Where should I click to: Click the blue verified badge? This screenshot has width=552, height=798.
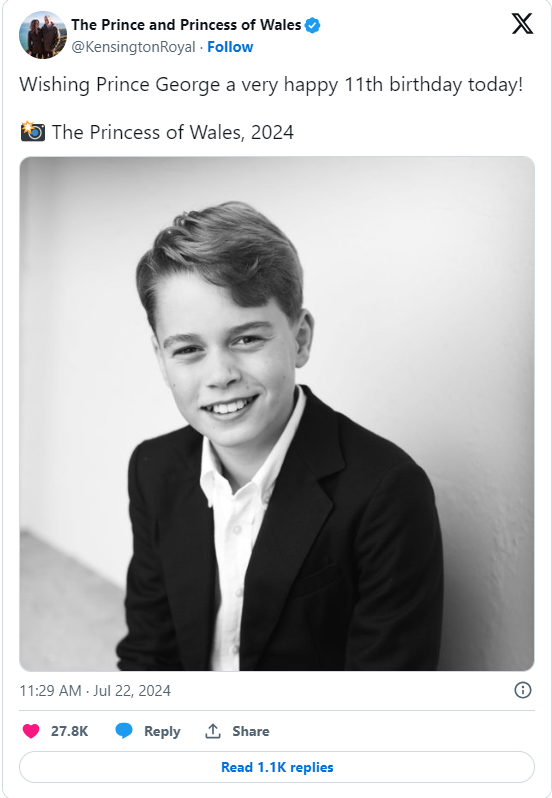point(312,25)
